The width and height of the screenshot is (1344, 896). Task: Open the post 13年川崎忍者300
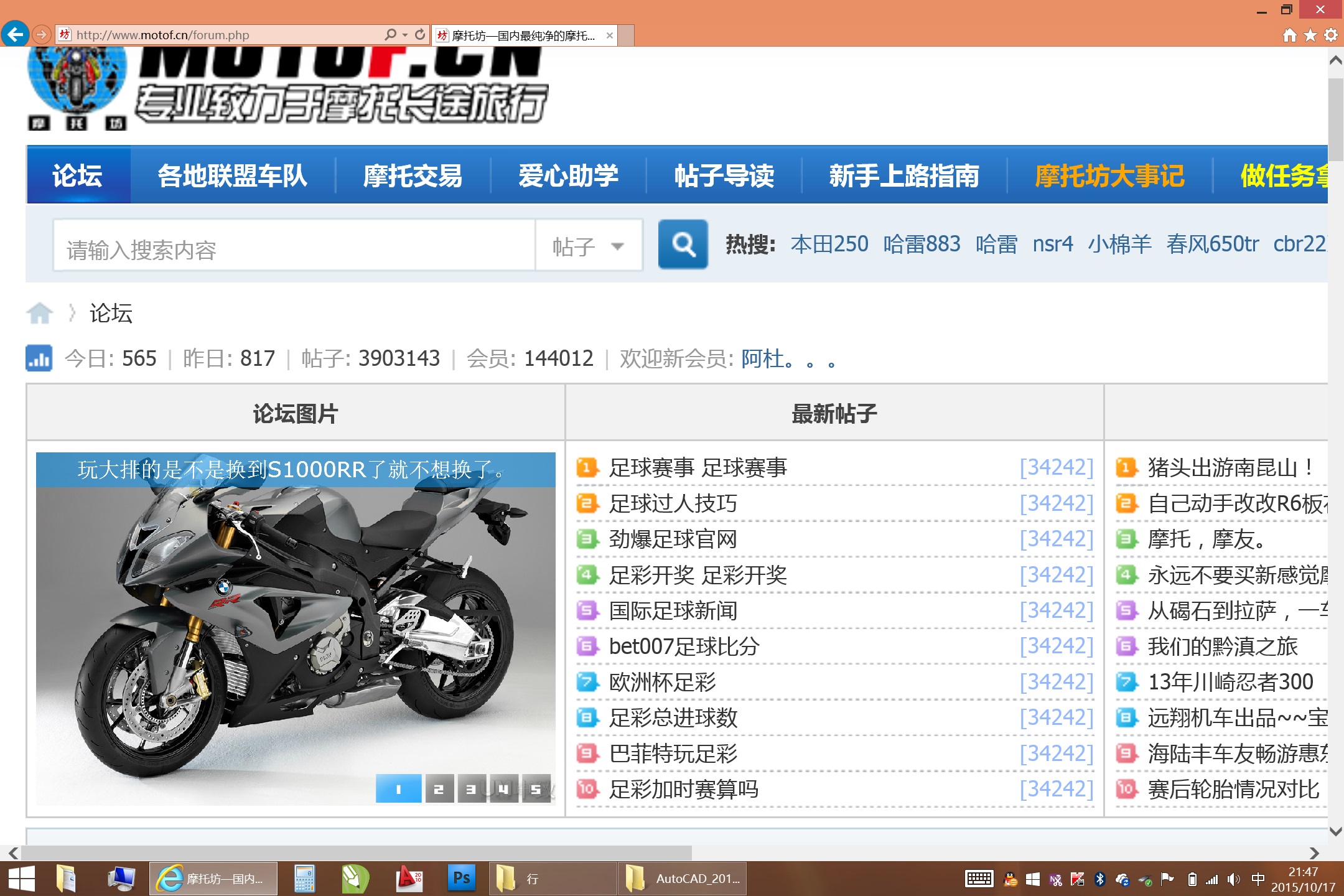click(x=1230, y=682)
